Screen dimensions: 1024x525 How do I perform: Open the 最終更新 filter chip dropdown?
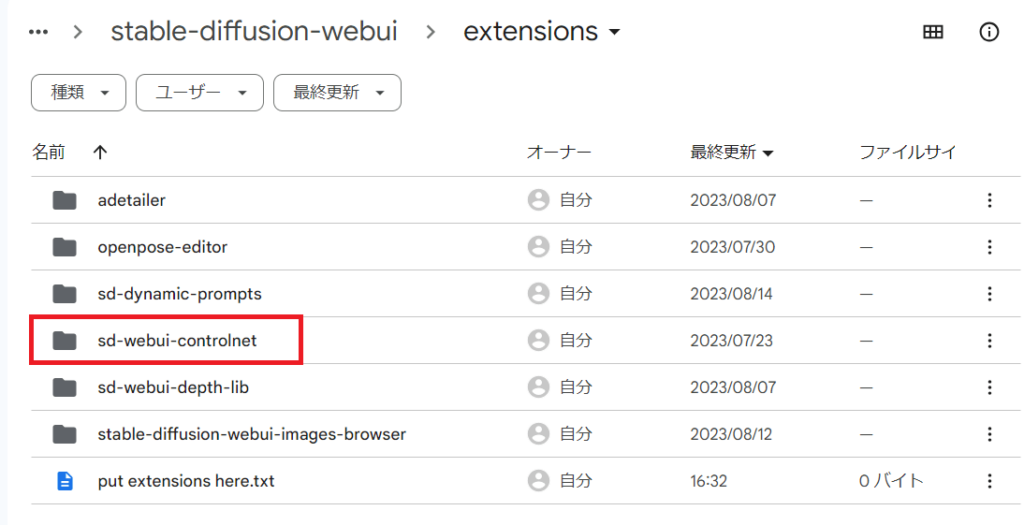pos(337,93)
